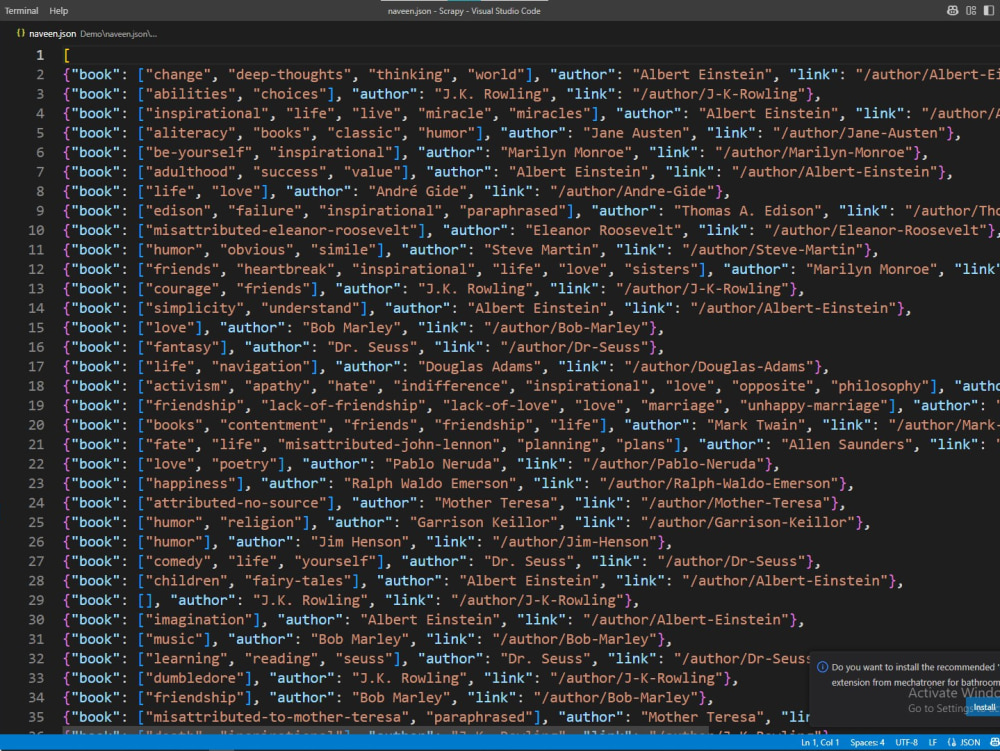1000x751 pixels.
Task: Click the horizontal scrollbar below the editor
Action: pos(386,730)
